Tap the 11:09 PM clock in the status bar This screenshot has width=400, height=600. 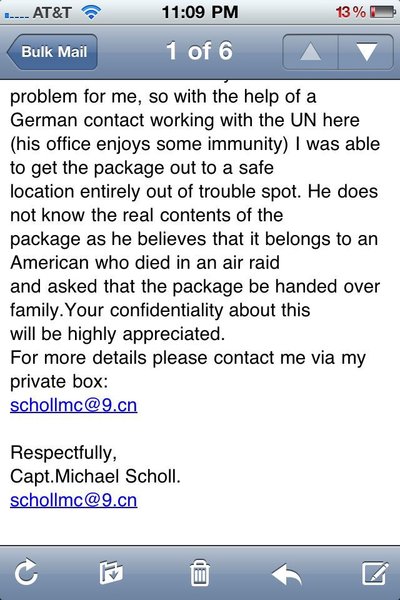[200, 12]
